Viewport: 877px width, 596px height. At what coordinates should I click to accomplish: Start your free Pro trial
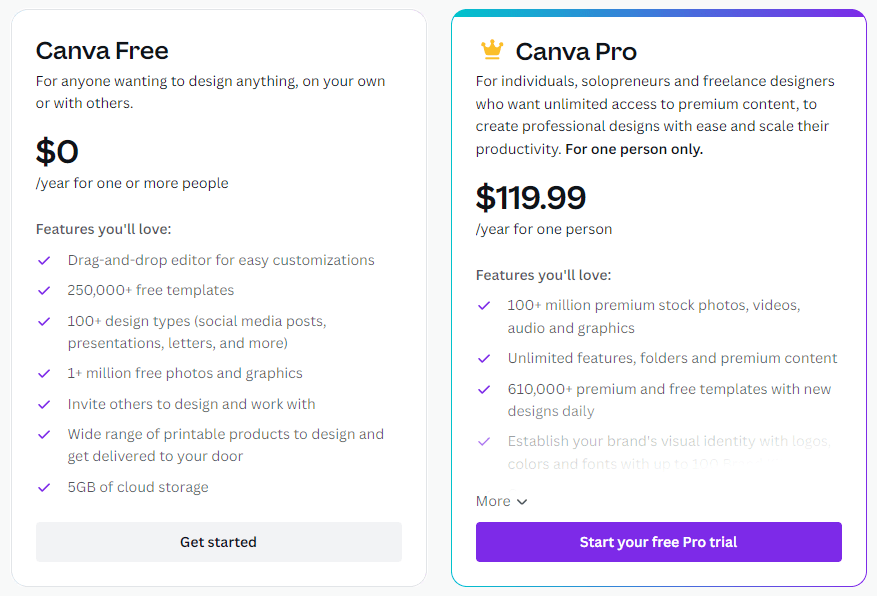click(x=658, y=542)
